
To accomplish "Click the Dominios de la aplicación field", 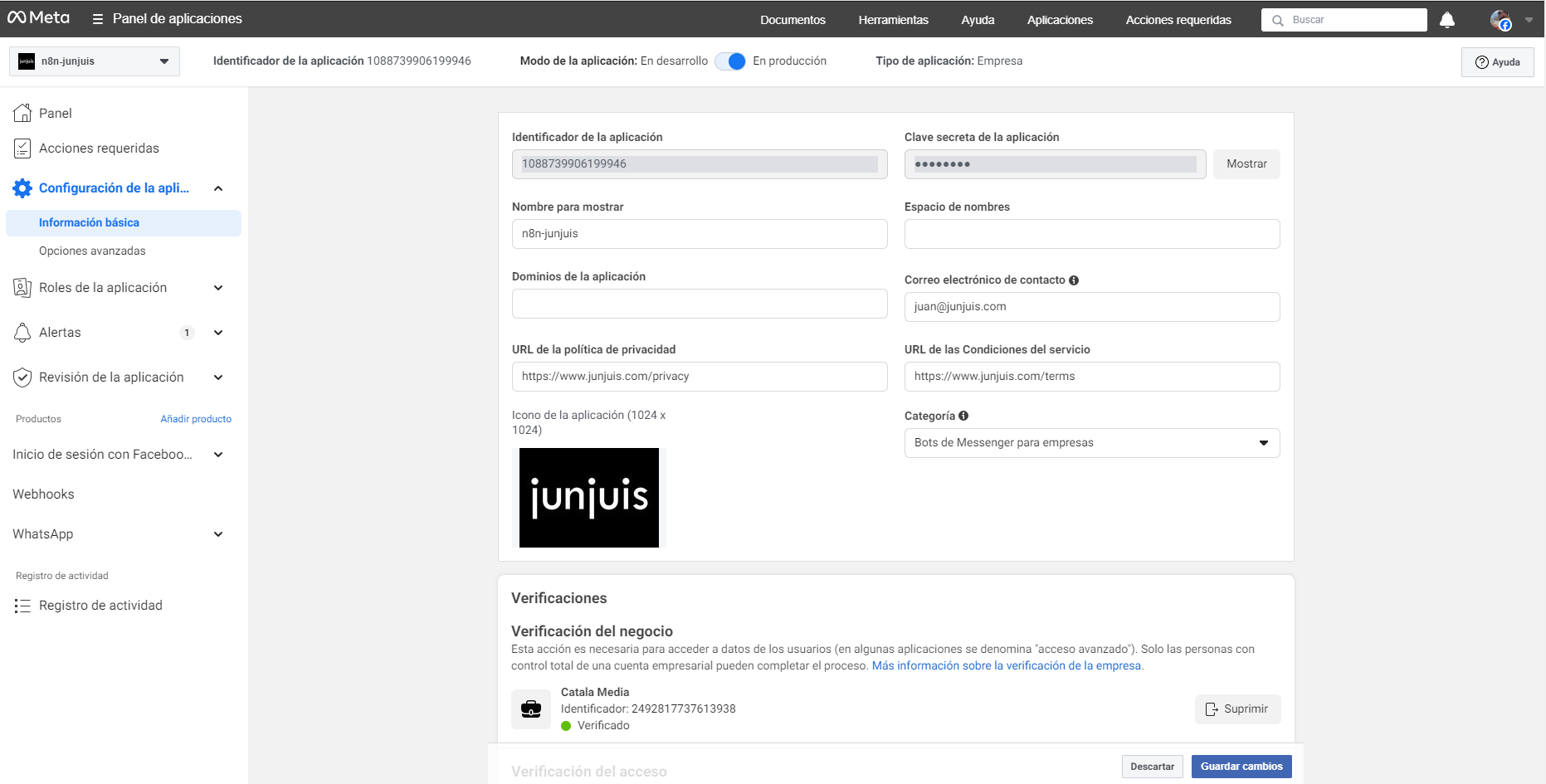I will (699, 304).
